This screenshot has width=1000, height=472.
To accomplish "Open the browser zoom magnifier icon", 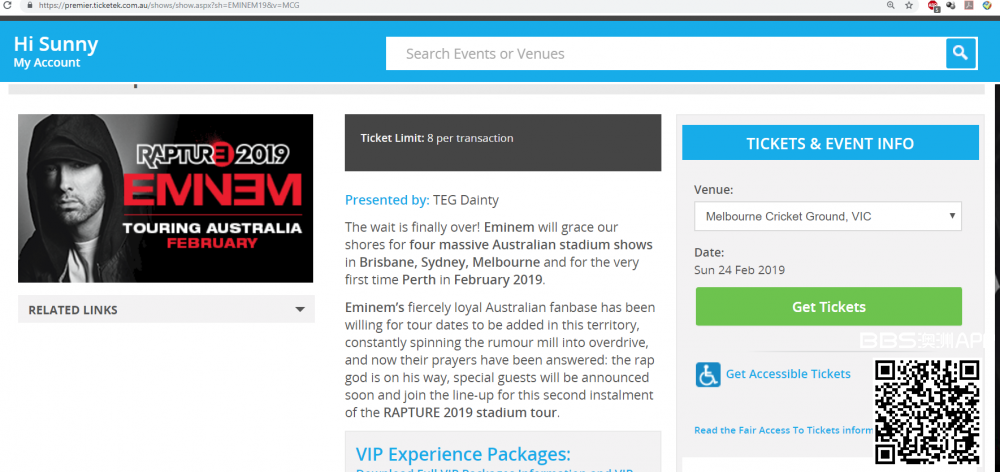I will click(890, 5).
